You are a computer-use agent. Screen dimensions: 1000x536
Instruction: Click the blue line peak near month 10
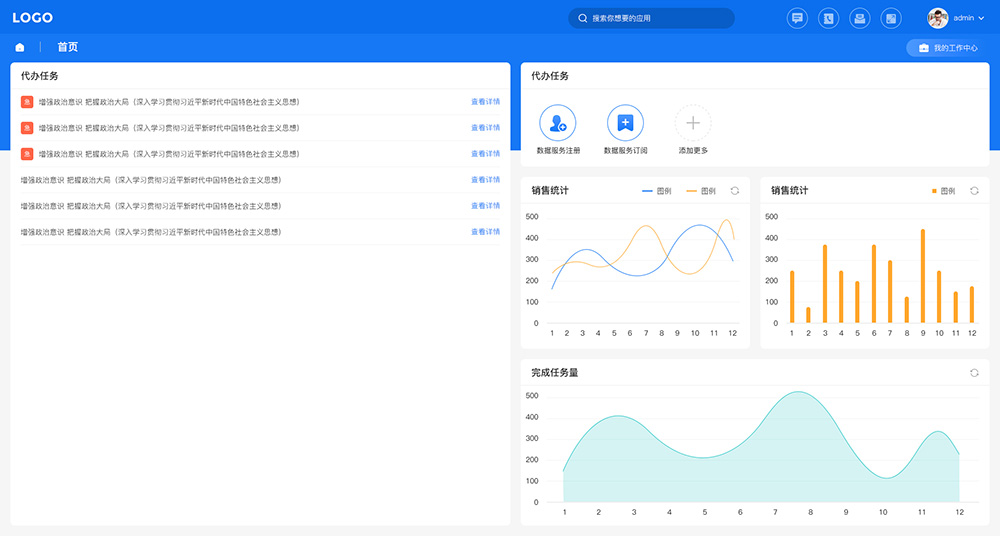700,225
